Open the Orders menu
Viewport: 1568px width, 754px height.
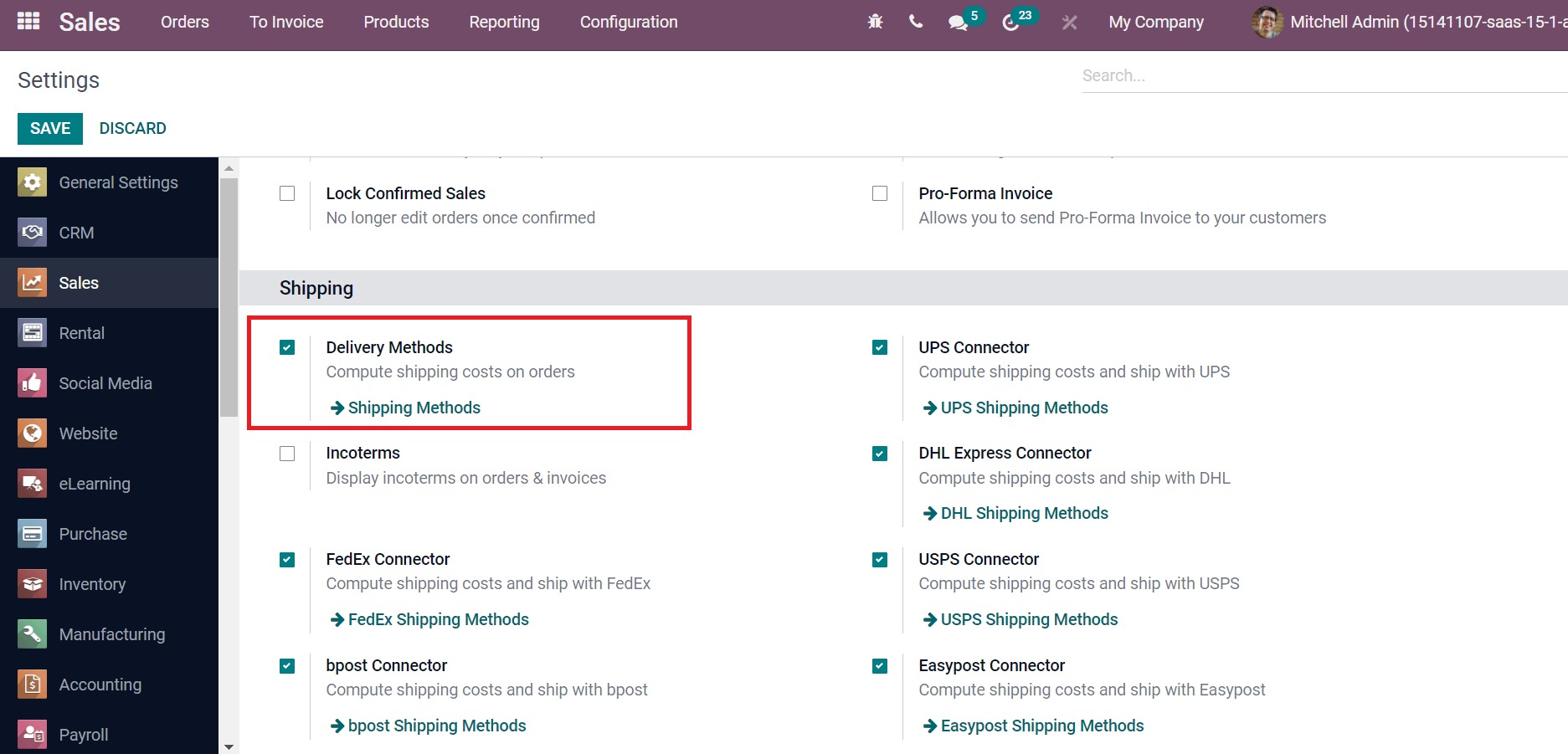185,22
